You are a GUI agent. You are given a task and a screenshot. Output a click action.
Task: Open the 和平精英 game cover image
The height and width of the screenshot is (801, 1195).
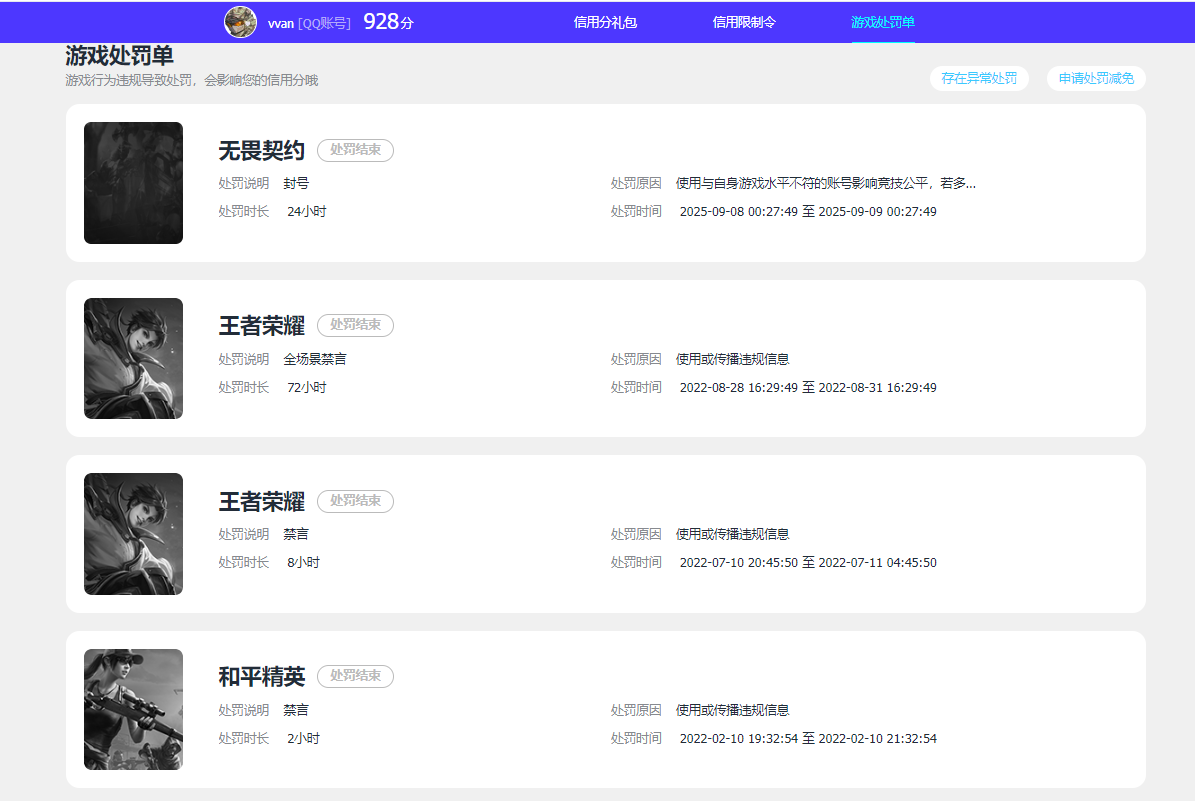pyautogui.click(x=133, y=709)
